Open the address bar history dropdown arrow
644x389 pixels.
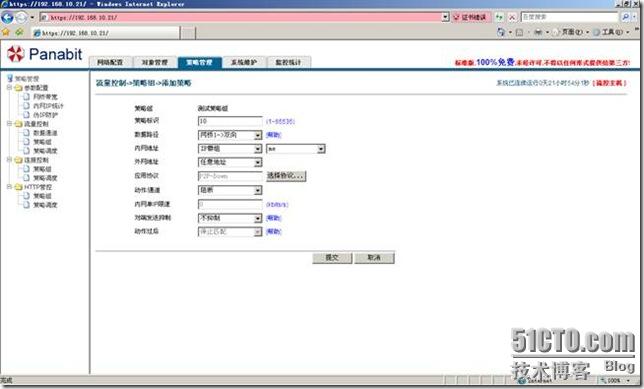pos(446,17)
